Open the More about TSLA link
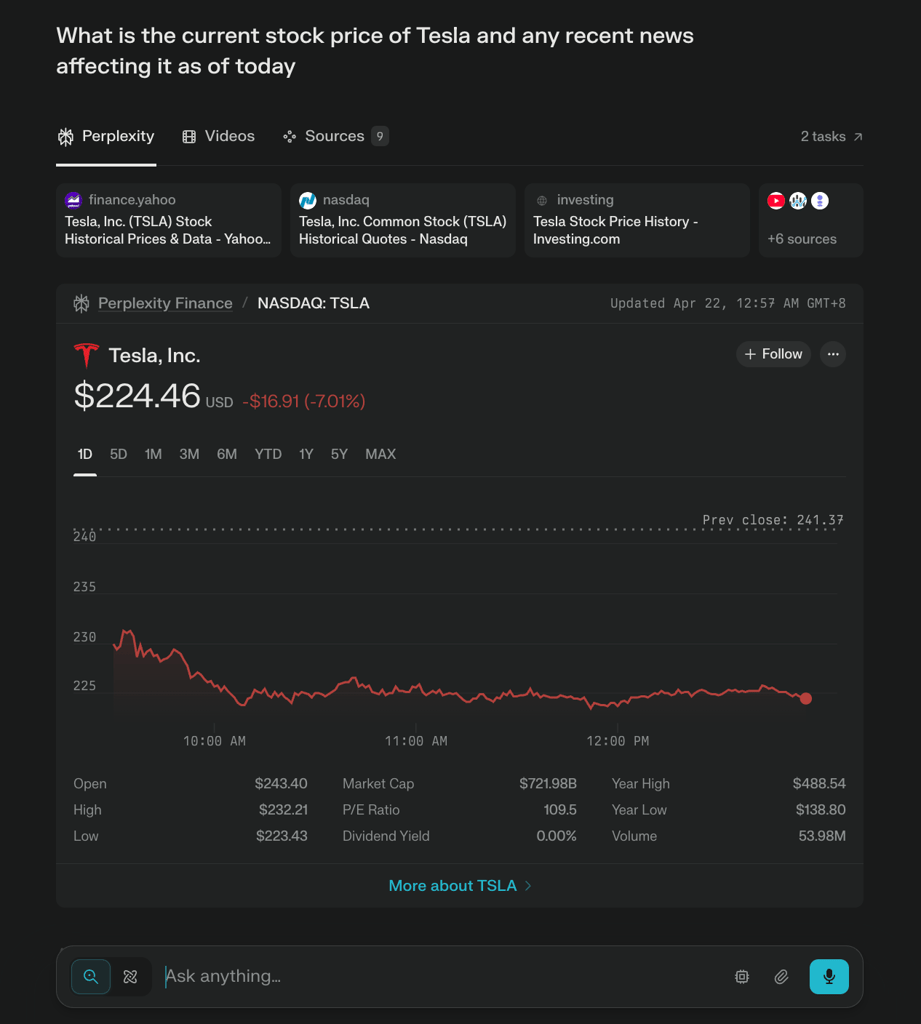 (460, 886)
